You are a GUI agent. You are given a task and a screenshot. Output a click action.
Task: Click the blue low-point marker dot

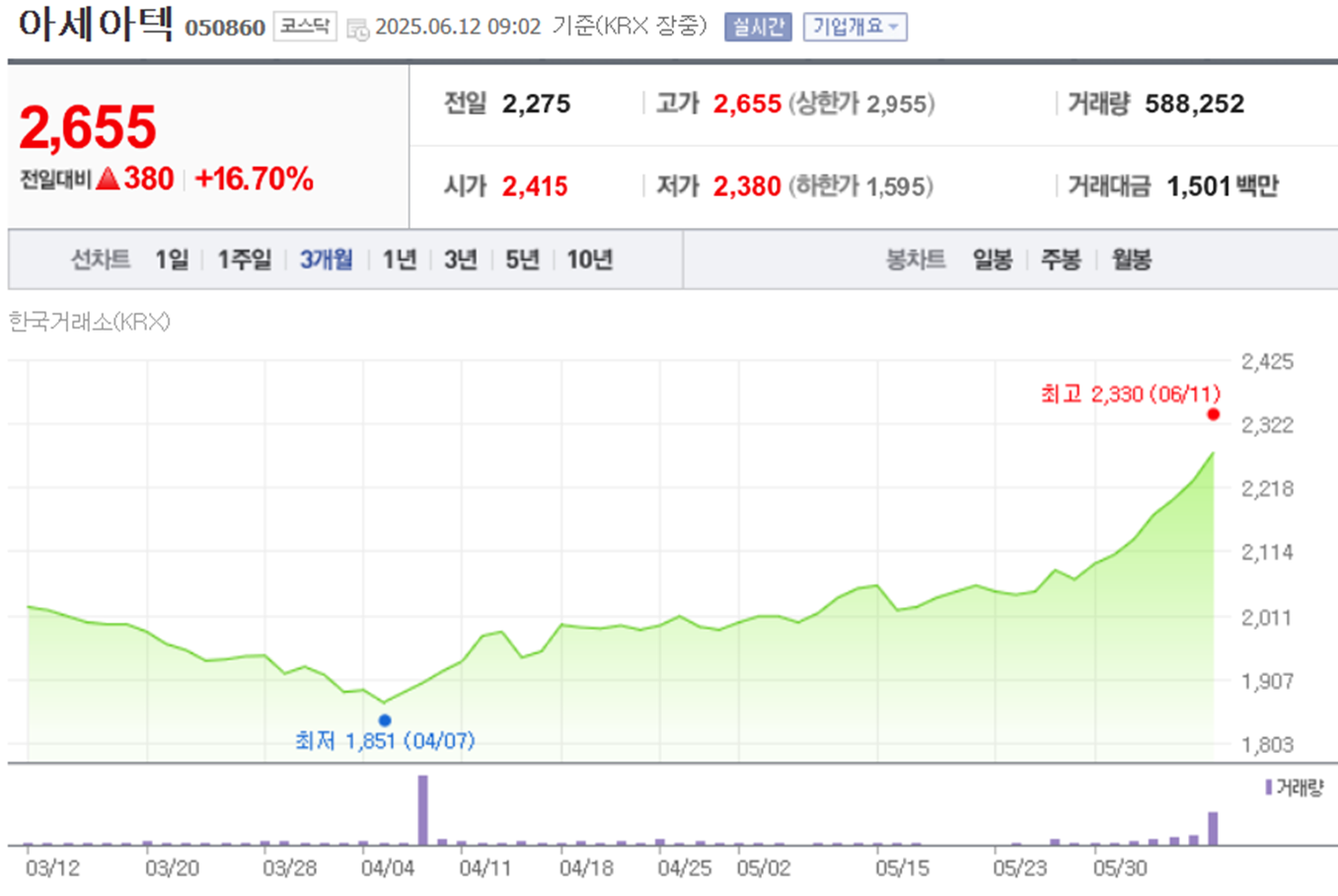(385, 720)
